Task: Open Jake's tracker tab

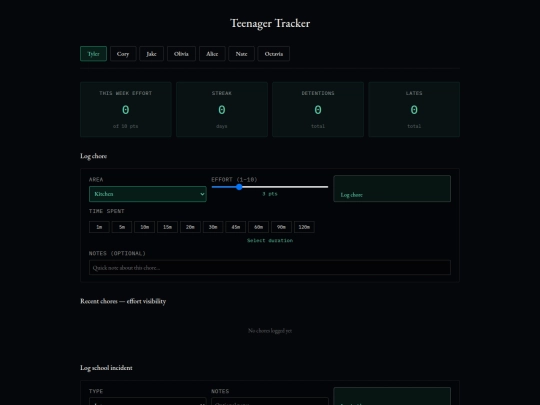Action: click(152, 54)
